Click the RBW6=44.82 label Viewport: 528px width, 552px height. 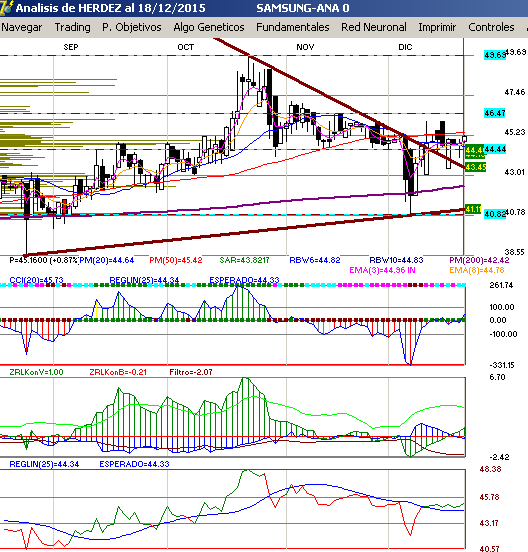point(315,260)
